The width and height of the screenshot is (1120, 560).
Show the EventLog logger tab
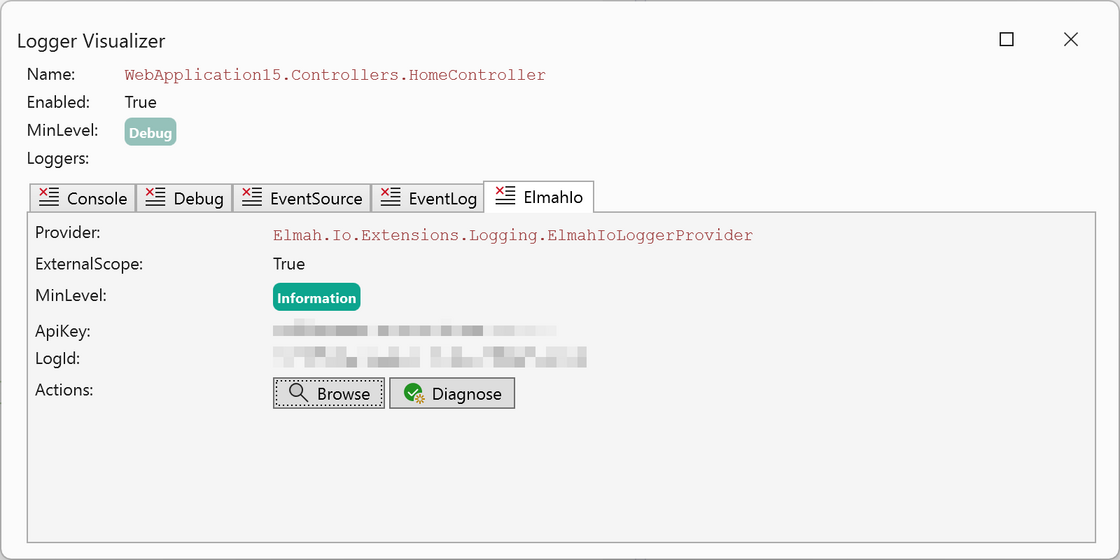click(427, 198)
